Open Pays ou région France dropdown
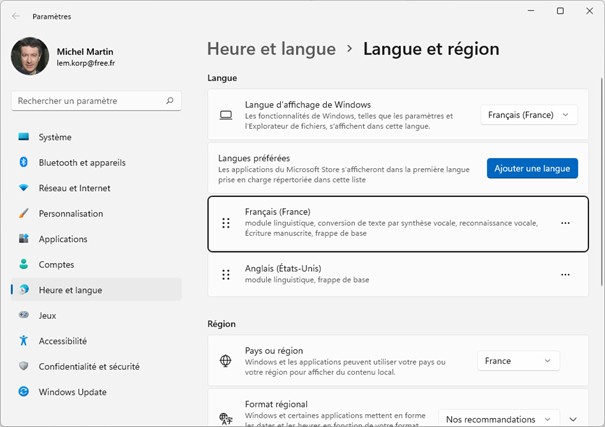Image resolution: width=605 pixels, height=427 pixels. 518,361
